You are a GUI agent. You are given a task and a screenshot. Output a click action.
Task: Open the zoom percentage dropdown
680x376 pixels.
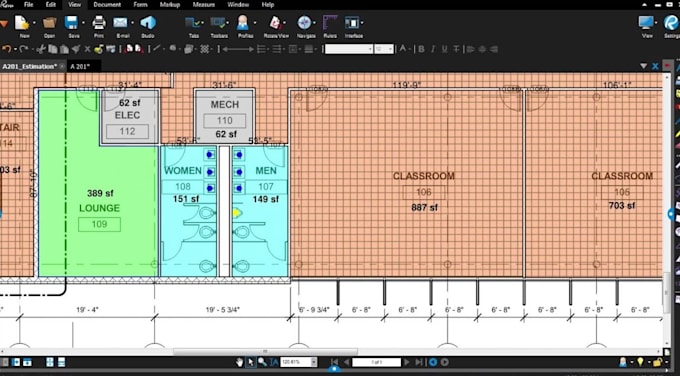(314, 362)
